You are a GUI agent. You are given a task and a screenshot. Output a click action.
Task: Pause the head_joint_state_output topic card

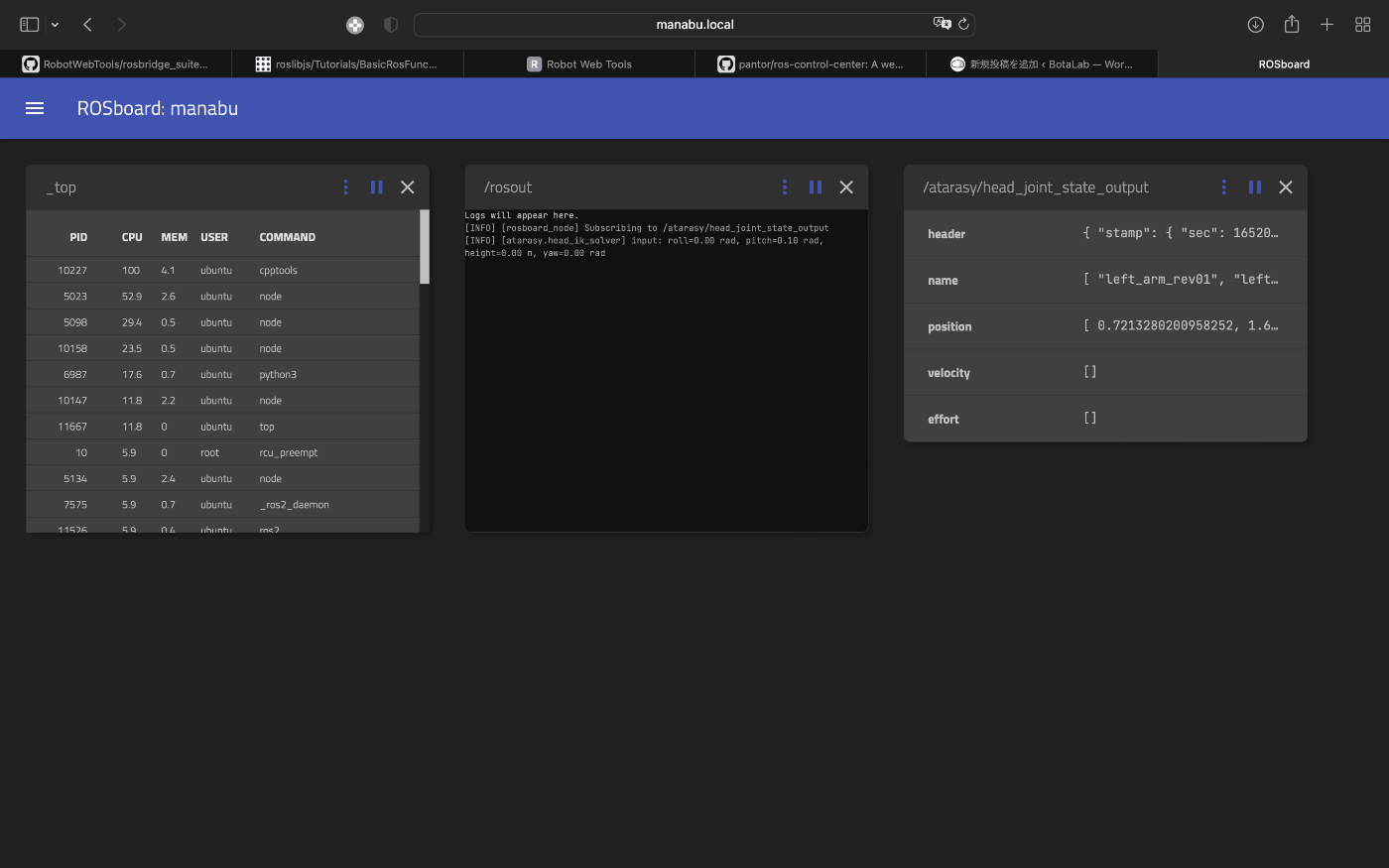click(x=1254, y=186)
